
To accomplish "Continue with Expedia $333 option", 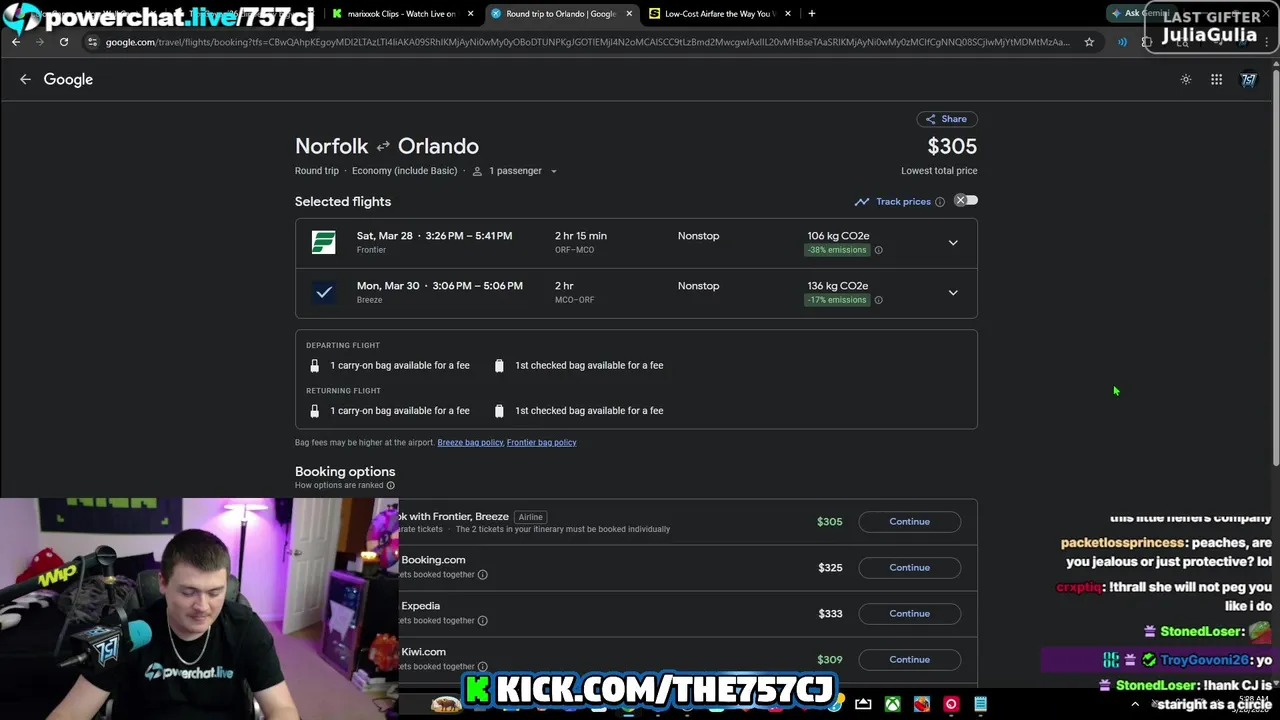I will click(909, 613).
